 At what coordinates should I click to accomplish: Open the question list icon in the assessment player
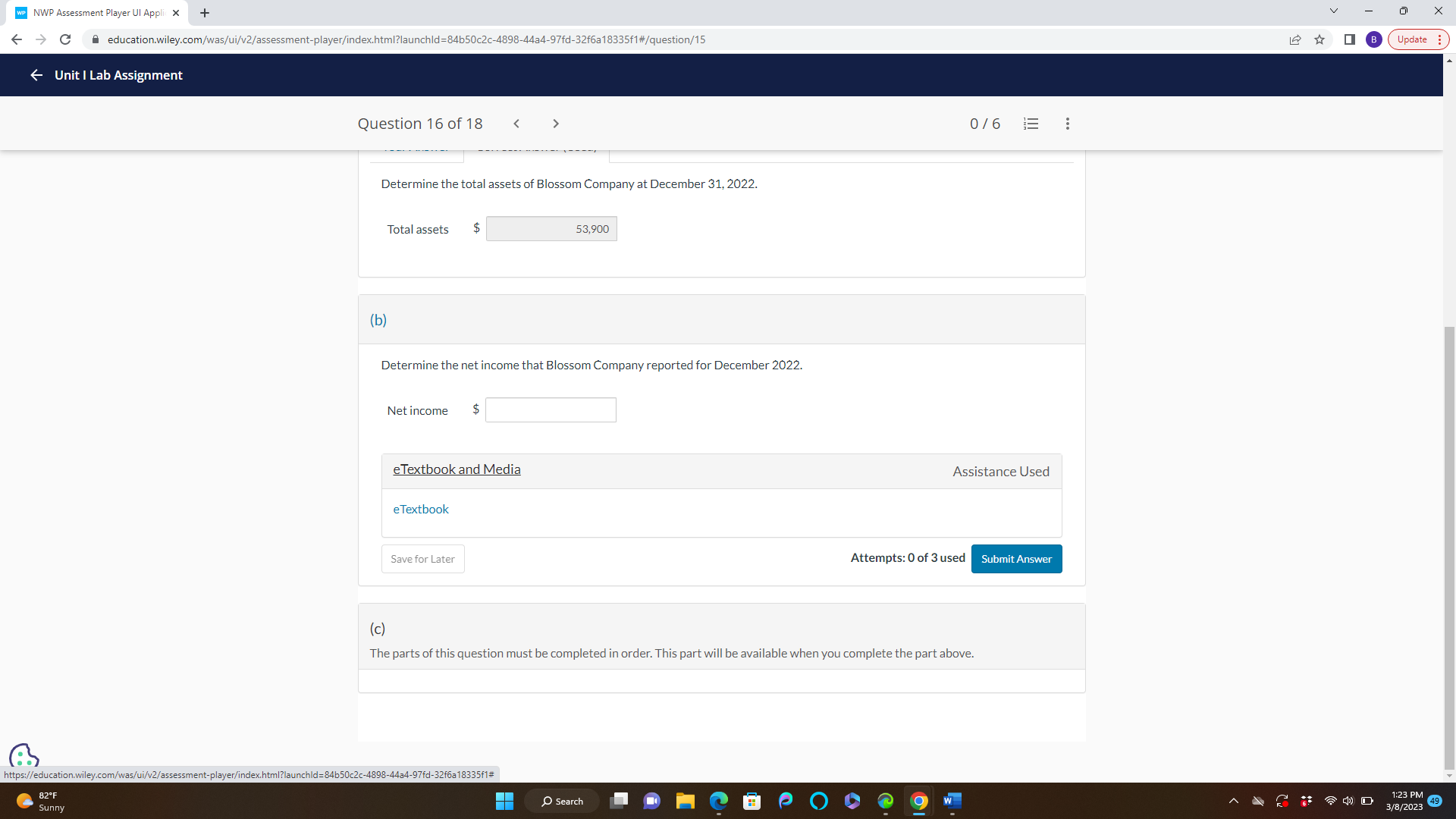(1030, 123)
